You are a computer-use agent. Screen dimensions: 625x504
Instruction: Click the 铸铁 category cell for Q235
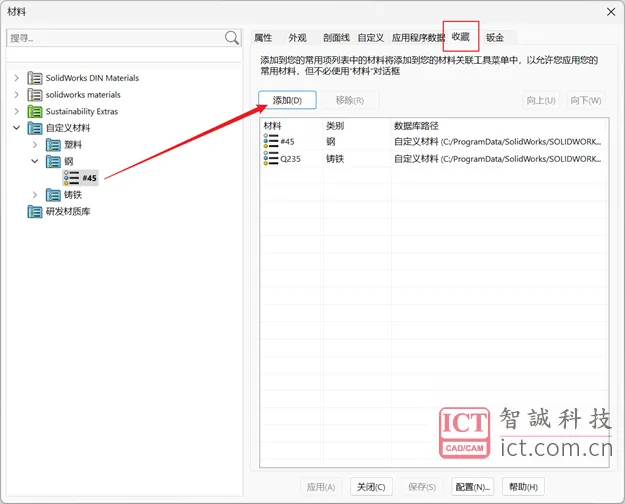(x=335, y=158)
